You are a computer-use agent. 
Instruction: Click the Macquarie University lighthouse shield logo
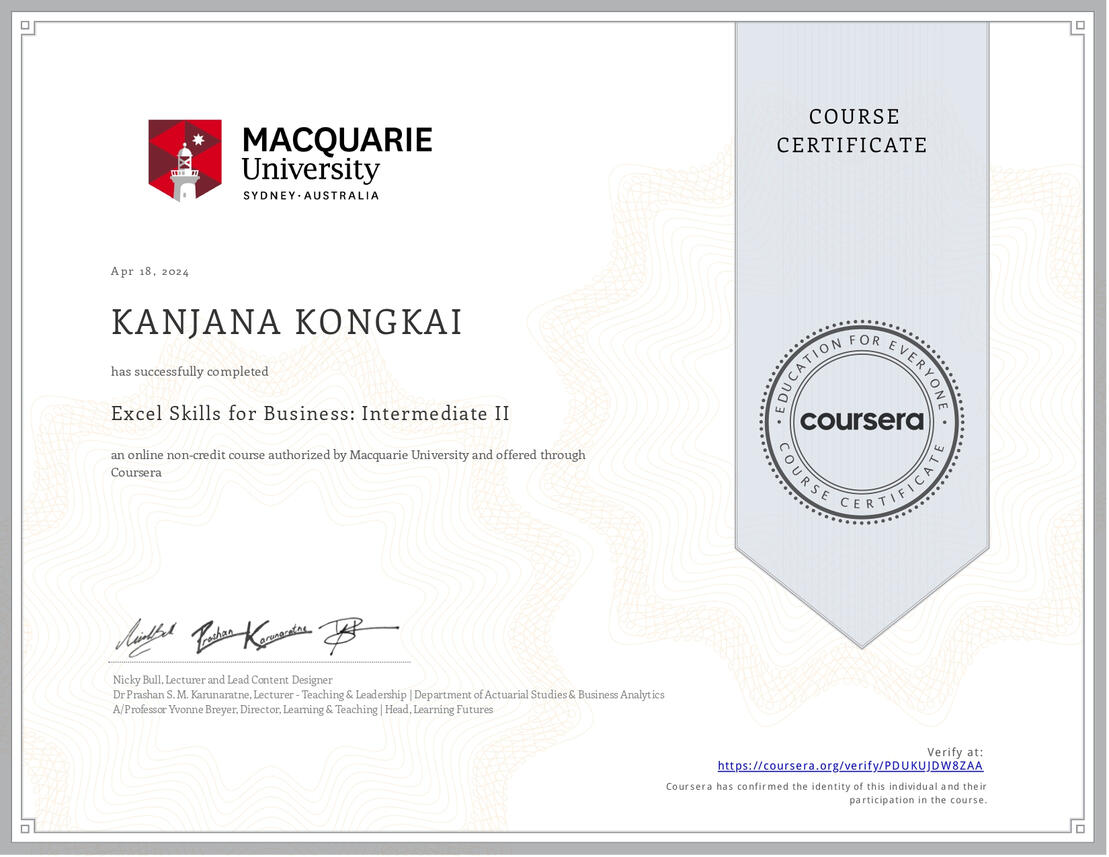[x=185, y=160]
